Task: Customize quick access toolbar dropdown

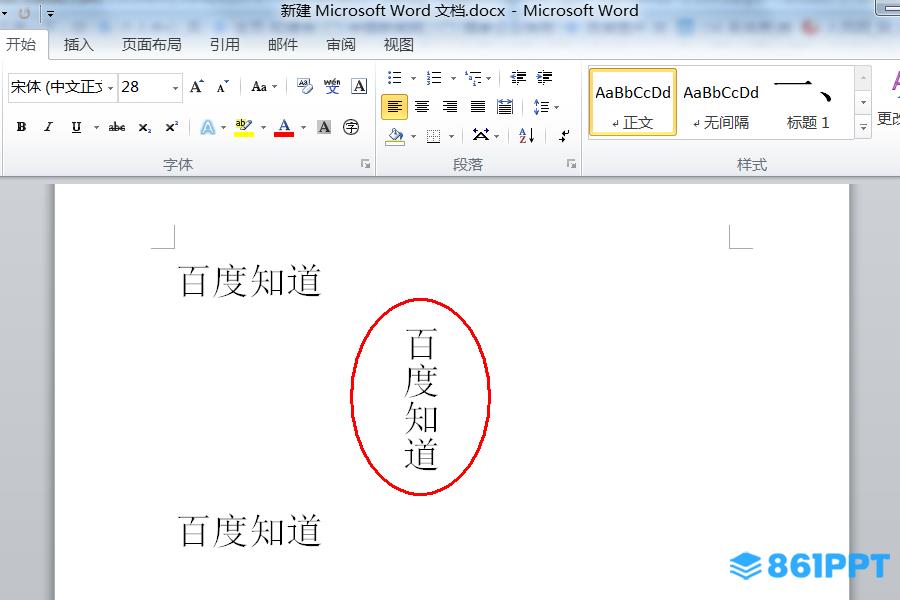Action: point(51,13)
